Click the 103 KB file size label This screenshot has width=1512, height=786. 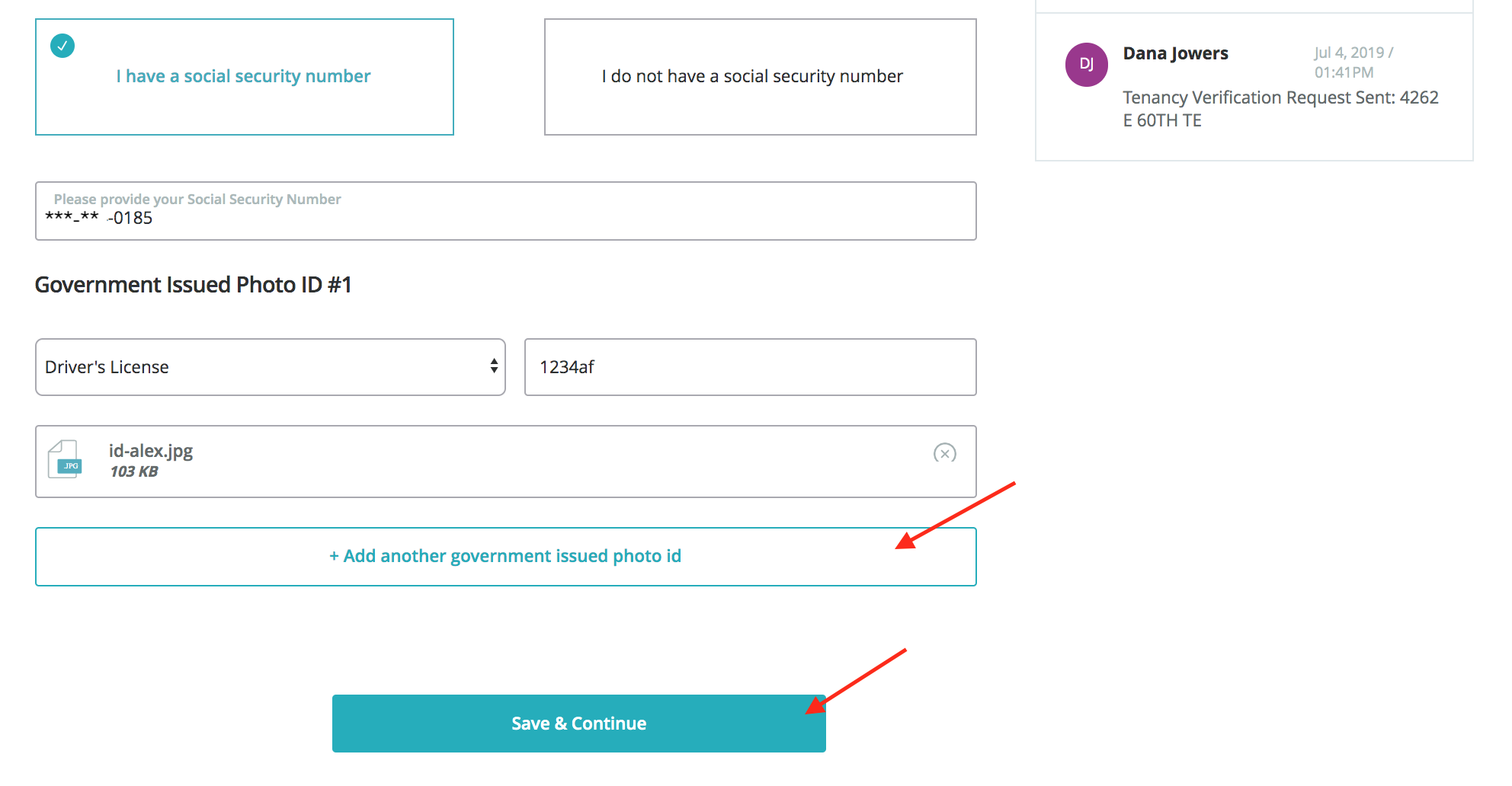click(134, 471)
